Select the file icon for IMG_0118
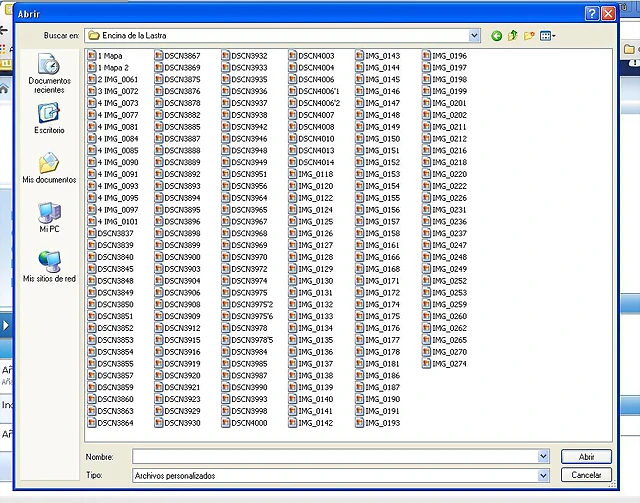The width and height of the screenshot is (640, 503). tap(293, 174)
